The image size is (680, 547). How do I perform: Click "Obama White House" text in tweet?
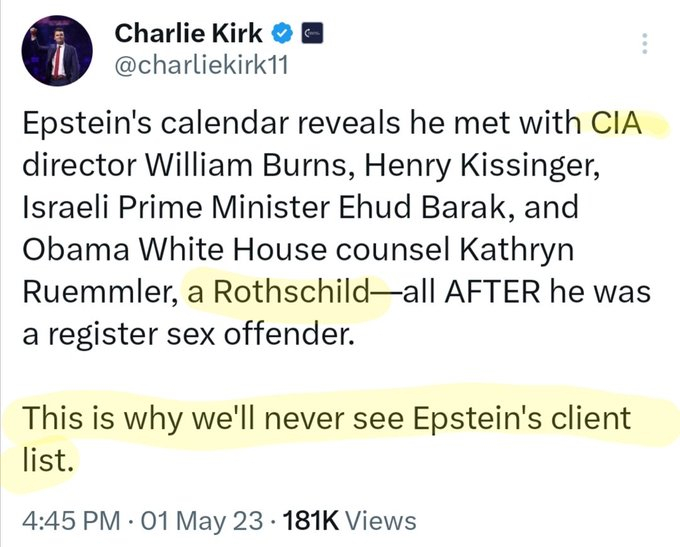click(x=160, y=250)
